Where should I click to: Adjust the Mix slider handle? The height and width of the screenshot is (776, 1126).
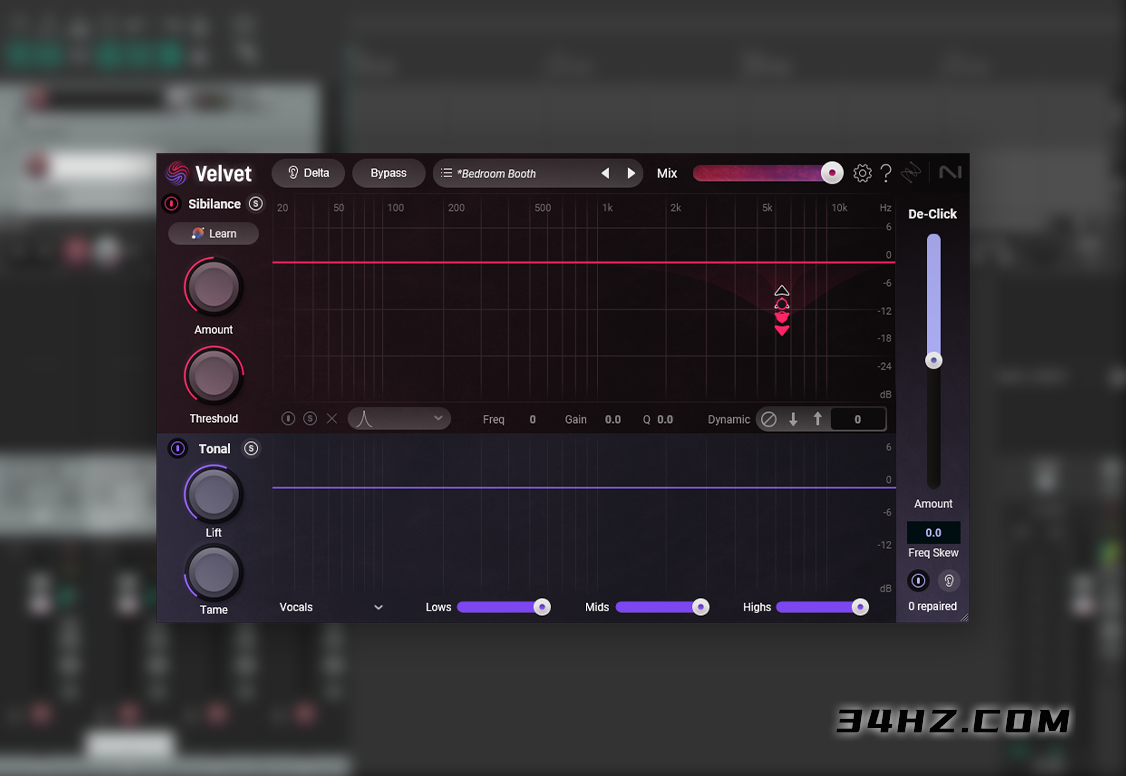tap(832, 173)
